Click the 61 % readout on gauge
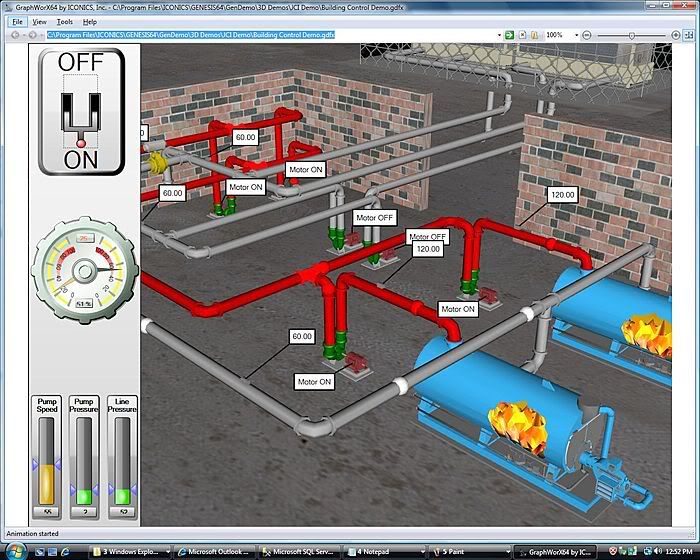700x560 pixels. [x=83, y=304]
